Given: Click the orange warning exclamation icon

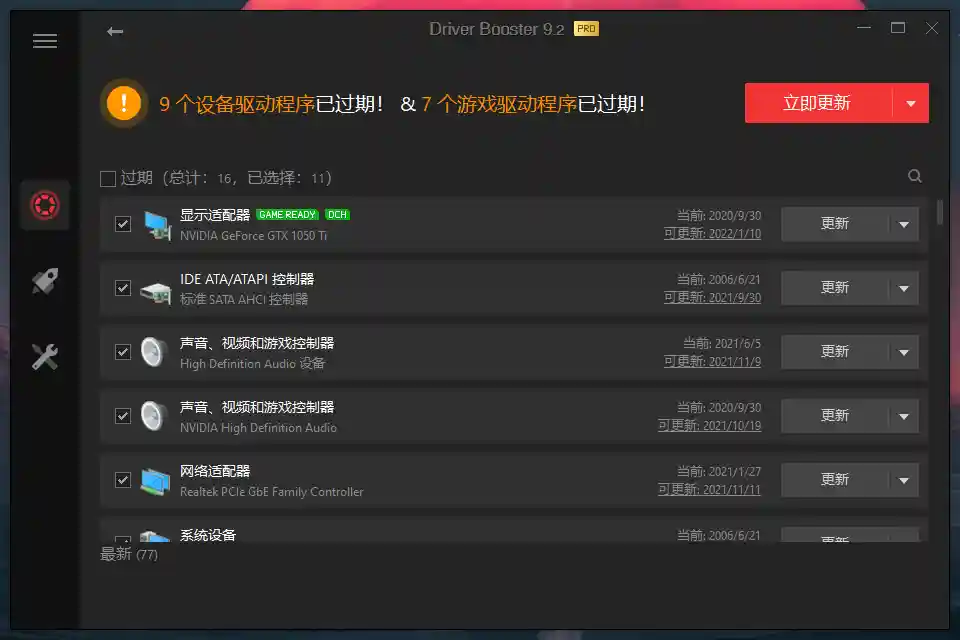Looking at the screenshot, I should 124,103.
